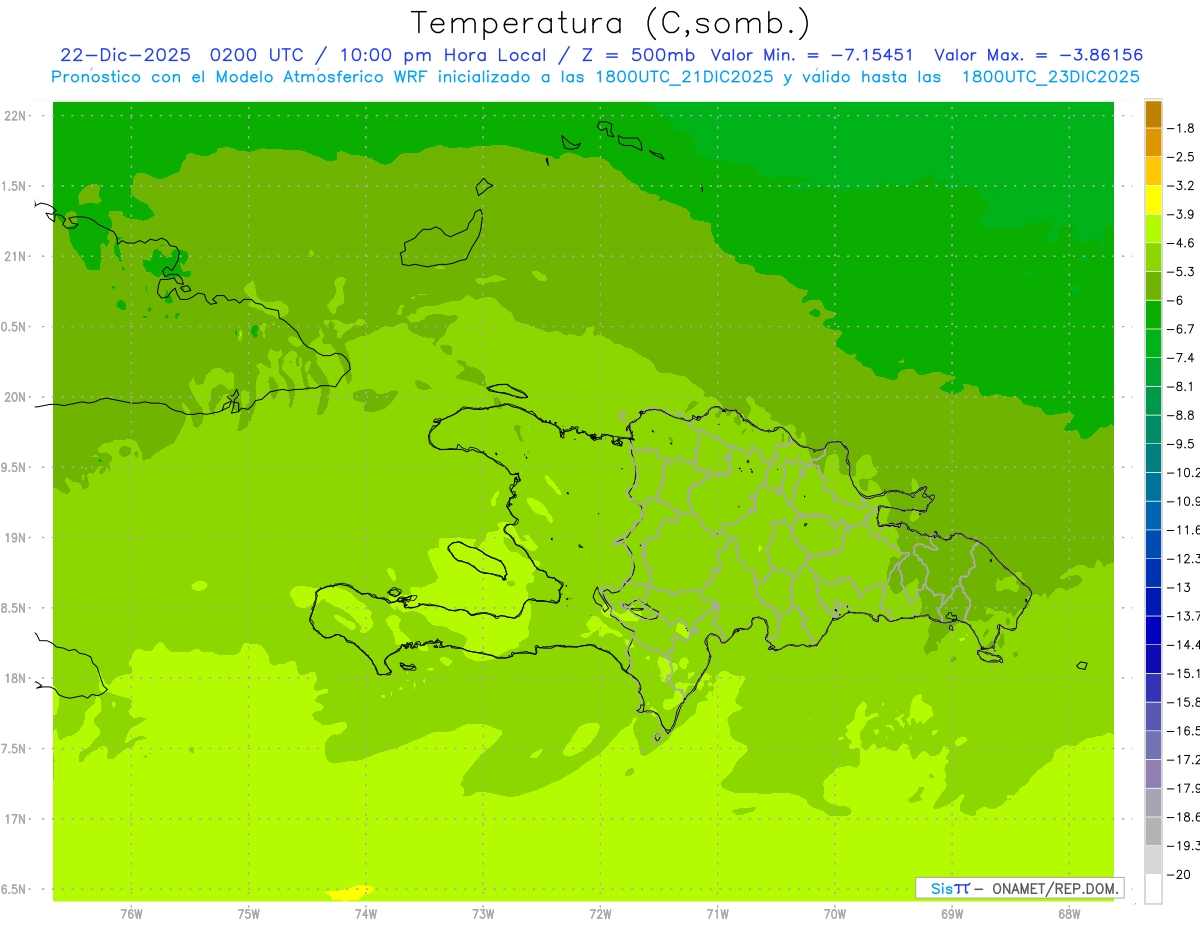The image size is (1200, 927).
Task: Click the "73W" longitude label
Action: (x=483, y=914)
